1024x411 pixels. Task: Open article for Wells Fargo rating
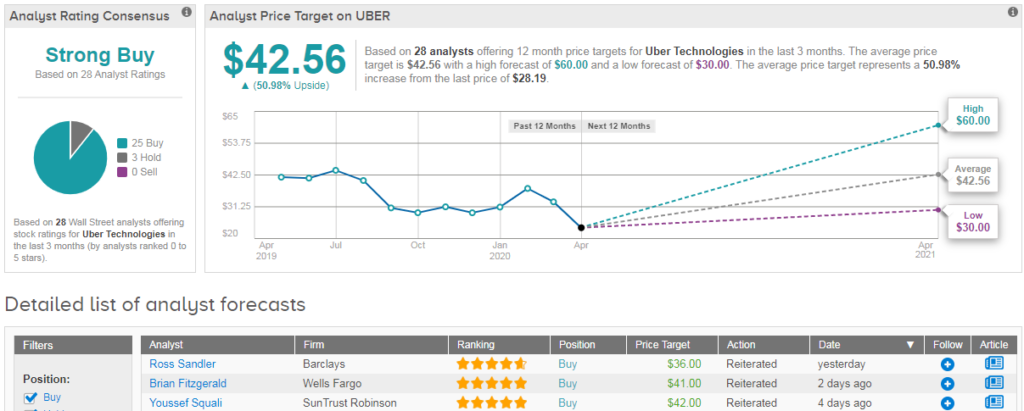click(x=994, y=383)
